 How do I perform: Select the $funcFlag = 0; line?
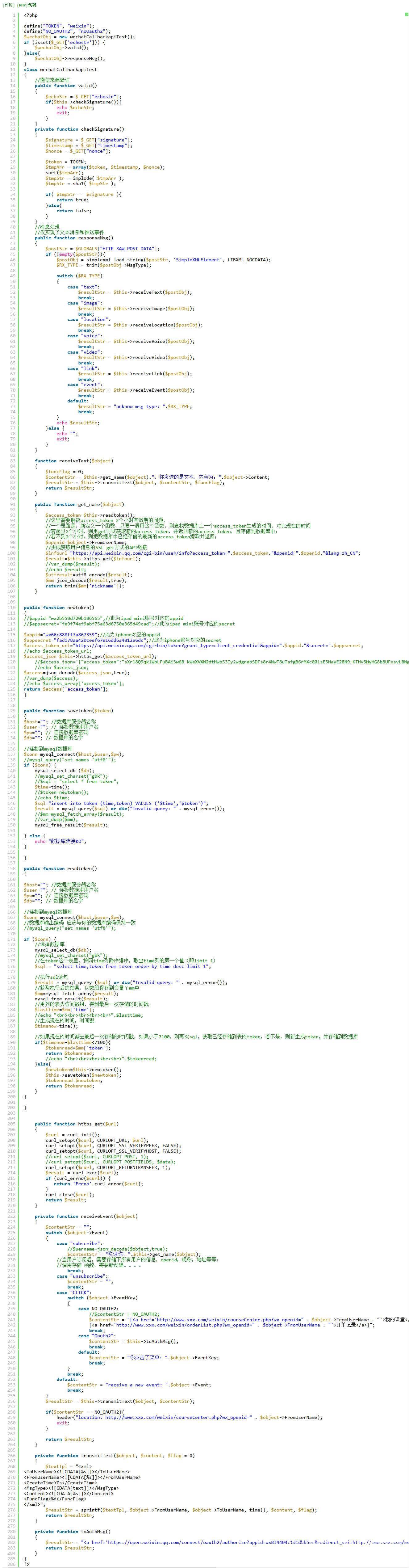click(x=65, y=472)
